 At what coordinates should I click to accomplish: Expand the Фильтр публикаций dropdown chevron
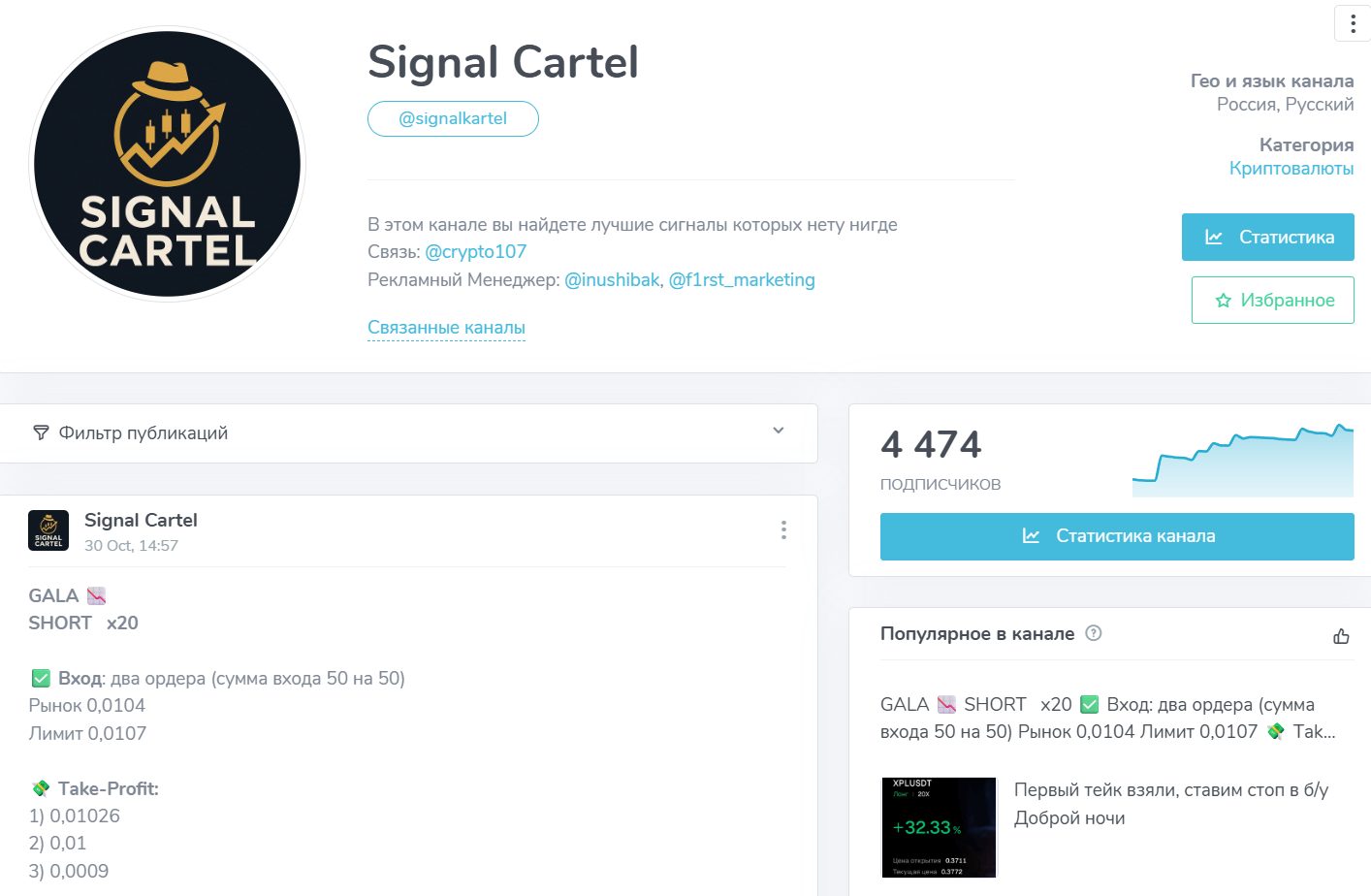(778, 431)
